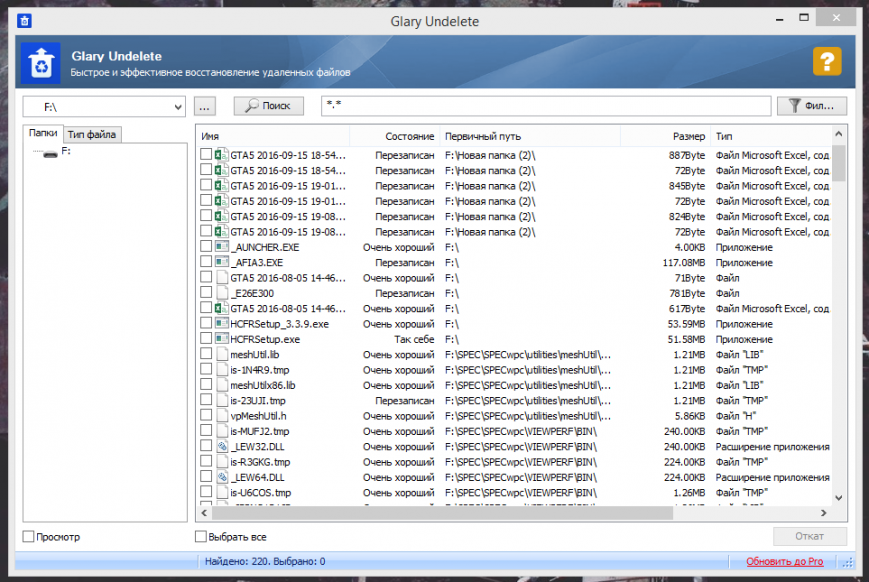Screen dimensions: 869x582
Task: Select checkbox for HCFRSetup_3.3.9.exe
Action: pyautogui.click(x=206, y=323)
